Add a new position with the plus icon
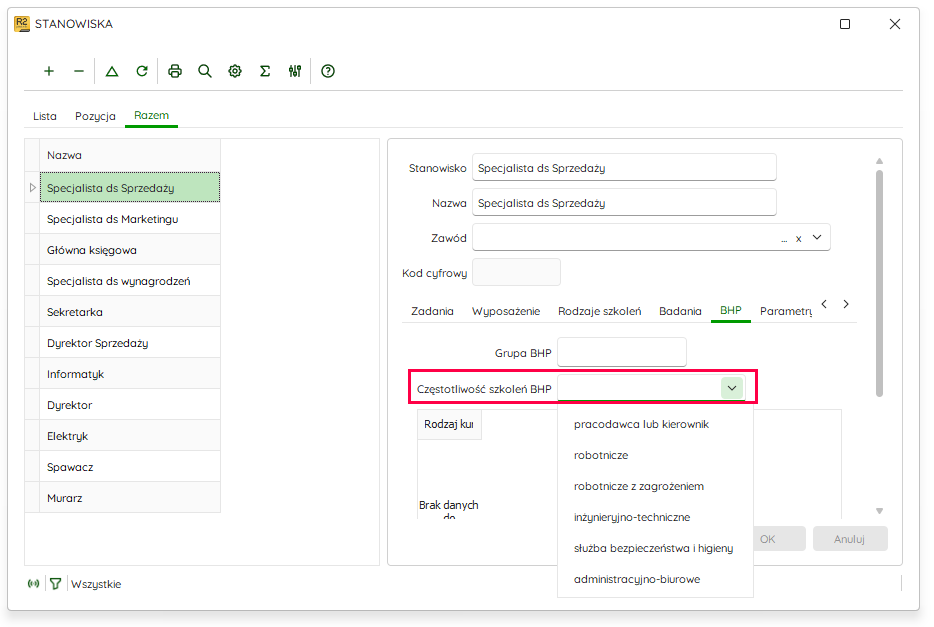 49,71
